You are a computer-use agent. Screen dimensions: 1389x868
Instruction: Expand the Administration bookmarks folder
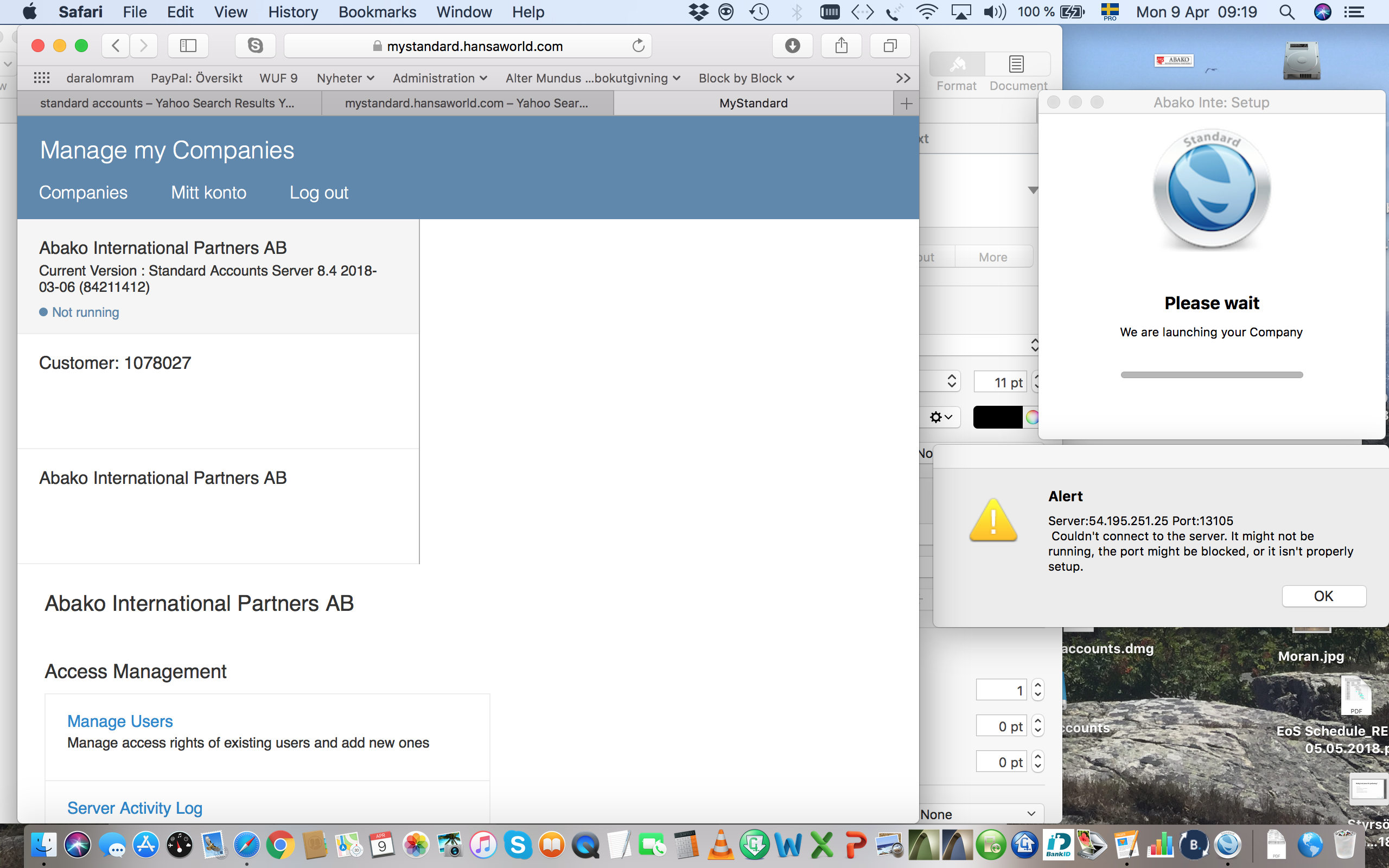click(439, 78)
